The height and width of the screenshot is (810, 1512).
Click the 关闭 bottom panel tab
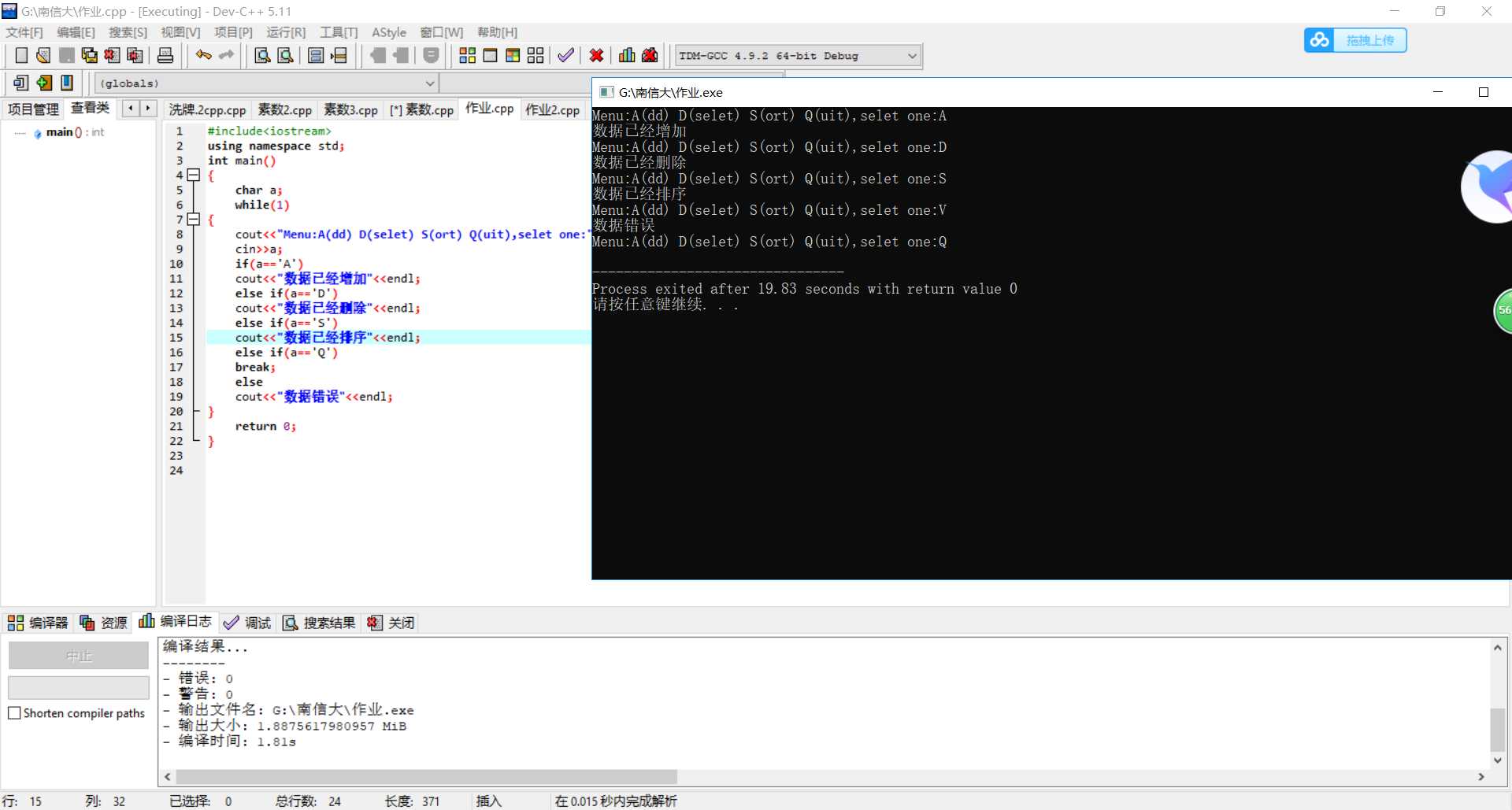(391, 623)
